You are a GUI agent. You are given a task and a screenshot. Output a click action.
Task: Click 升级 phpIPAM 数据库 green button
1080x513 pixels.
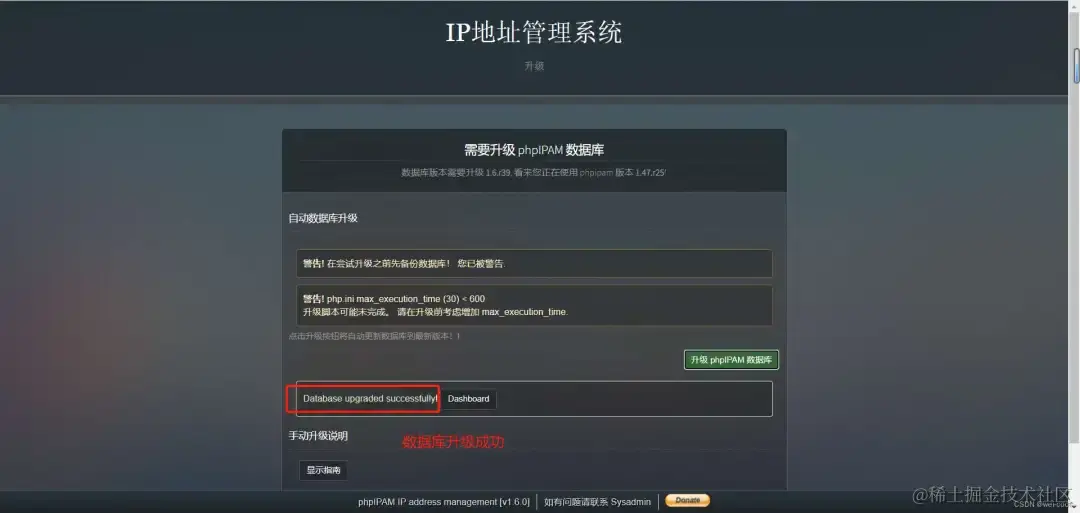pyautogui.click(x=731, y=359)
